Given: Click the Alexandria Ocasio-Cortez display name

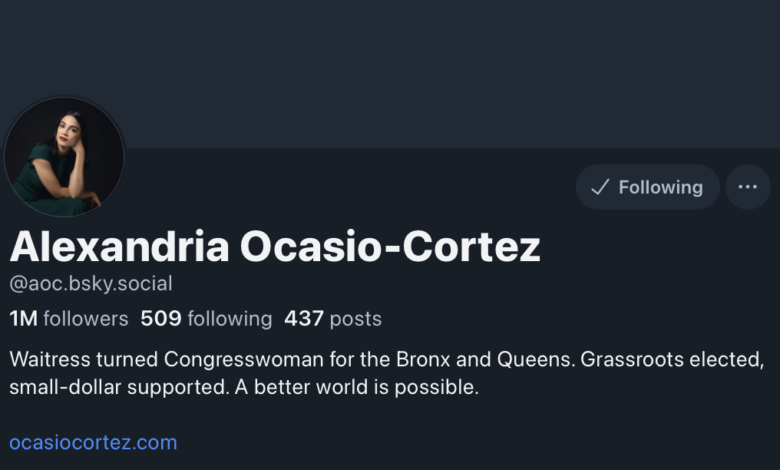Looking at the screenshot, I should pyautogui.click(x=275, y=246).
